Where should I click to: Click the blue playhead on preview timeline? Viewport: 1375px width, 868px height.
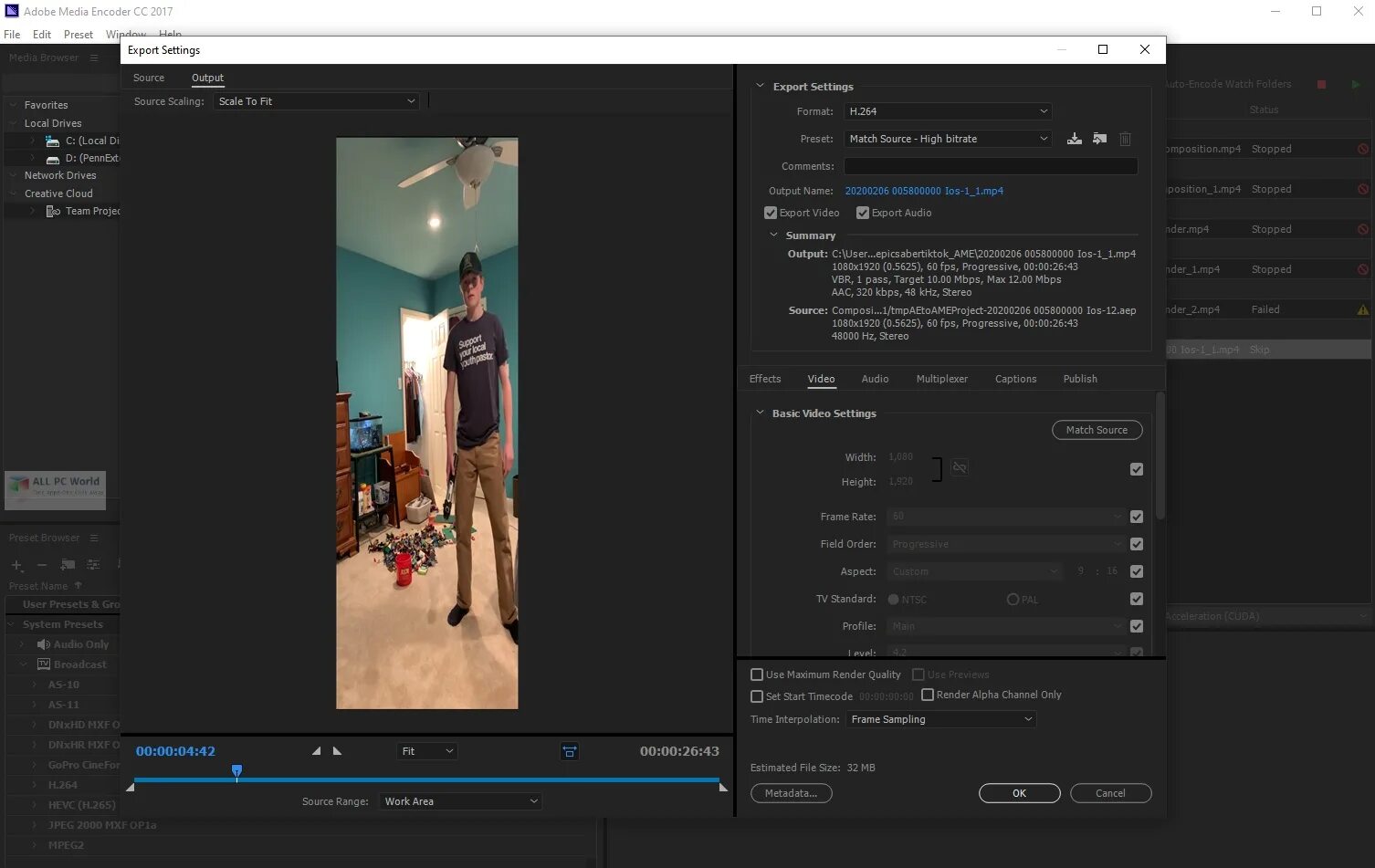236,772
